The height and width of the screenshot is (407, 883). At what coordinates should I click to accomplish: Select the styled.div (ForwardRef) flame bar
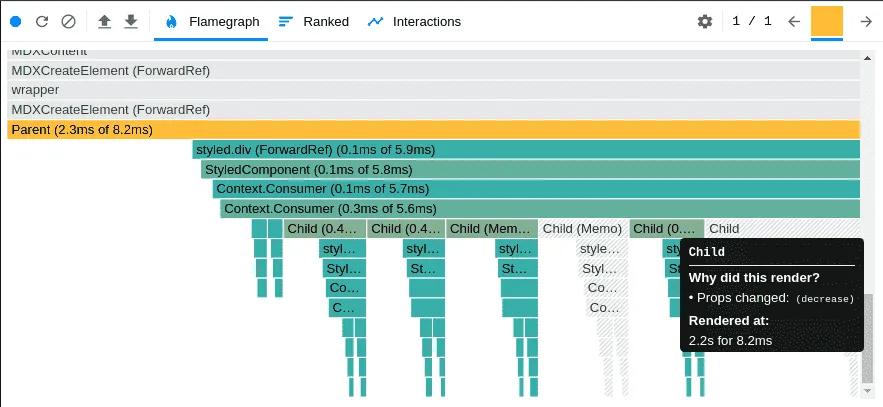526,150
